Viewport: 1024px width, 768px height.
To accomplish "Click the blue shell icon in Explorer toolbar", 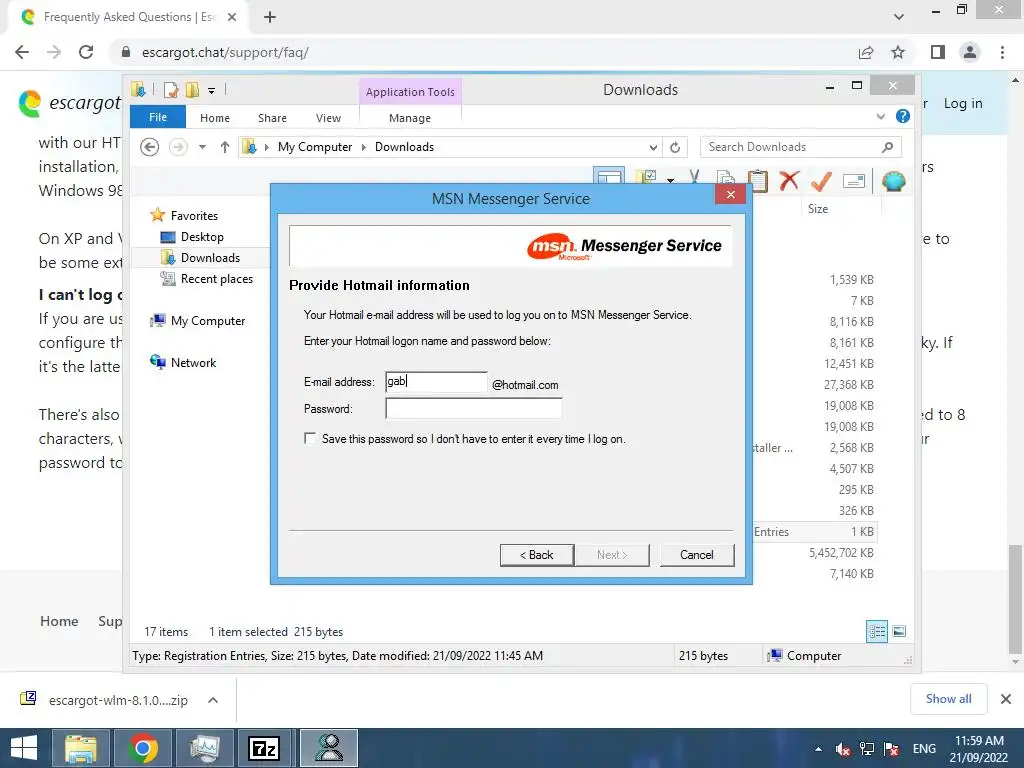I will tap(893, 181).
